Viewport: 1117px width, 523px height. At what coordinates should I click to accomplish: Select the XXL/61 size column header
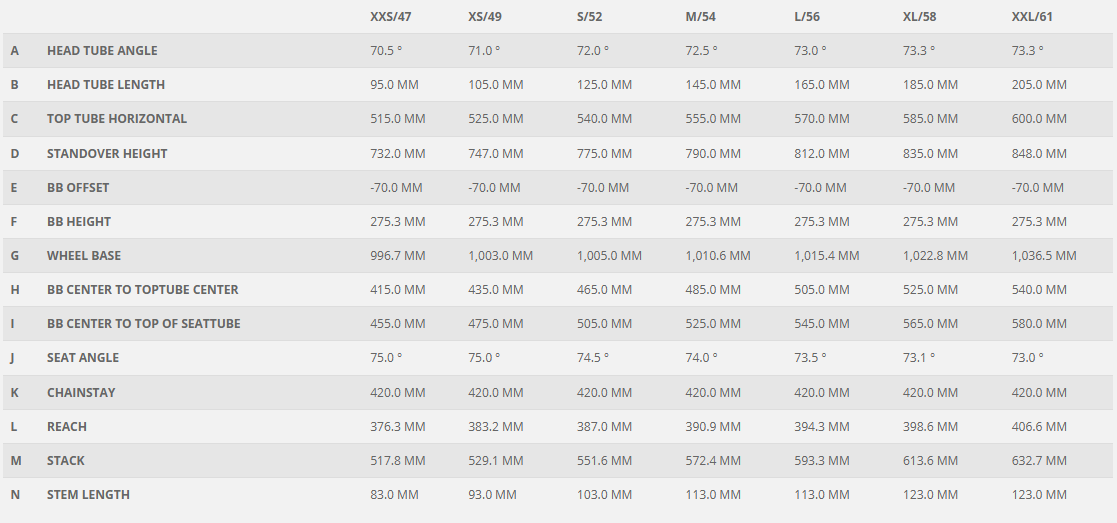tap(1032, 17)
